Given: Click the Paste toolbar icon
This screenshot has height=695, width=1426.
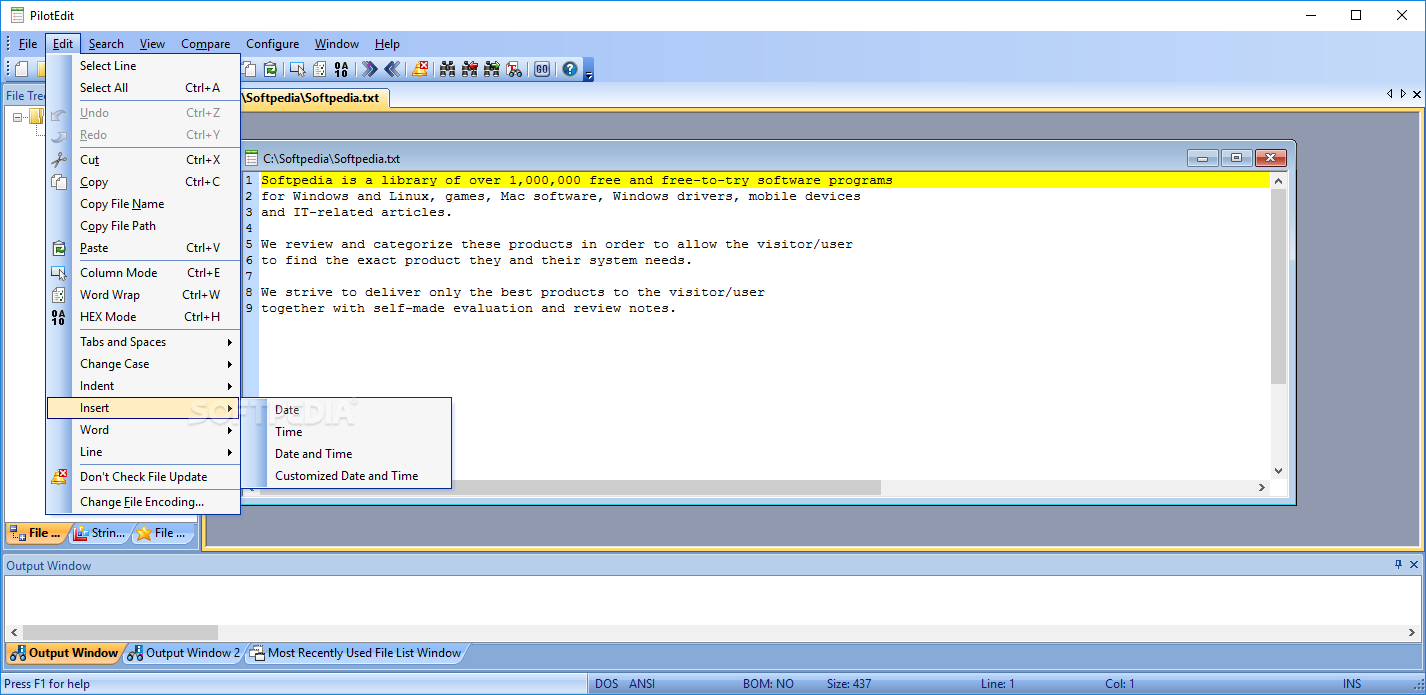Looking at the screenshot, I should (271, 69).
